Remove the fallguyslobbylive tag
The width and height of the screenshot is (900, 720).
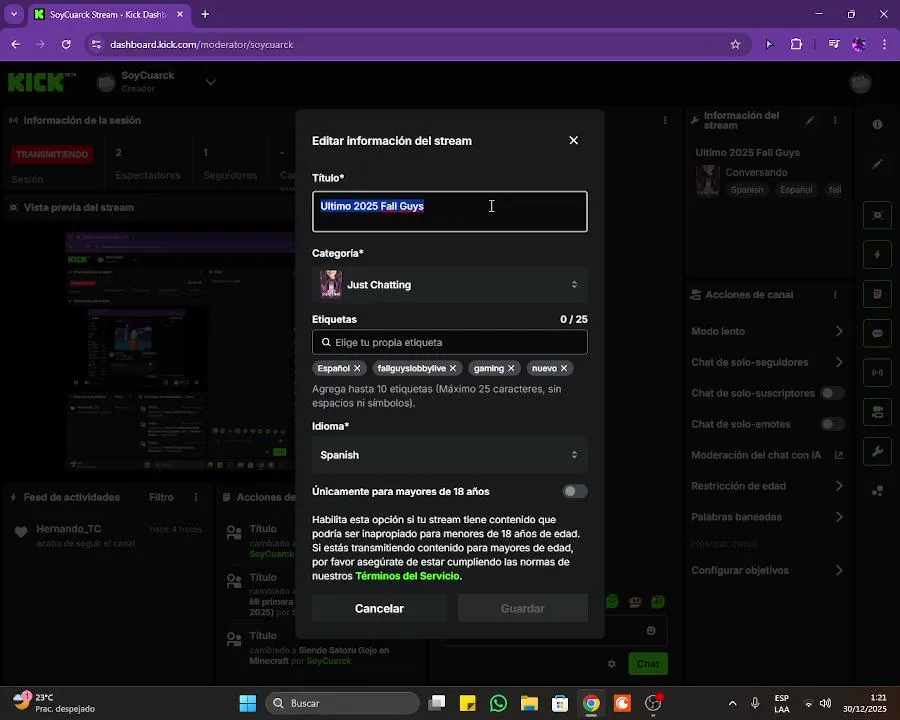click(453, 369)
